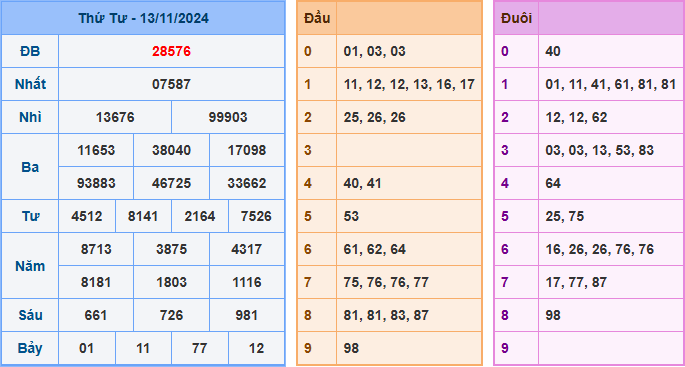
Task: Select the "Sáu" row label
Action: tap(30, 315)
